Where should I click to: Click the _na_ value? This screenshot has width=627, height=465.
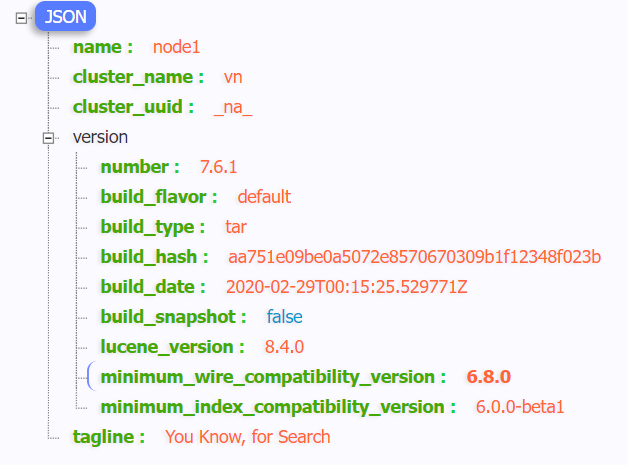point(233,107)
